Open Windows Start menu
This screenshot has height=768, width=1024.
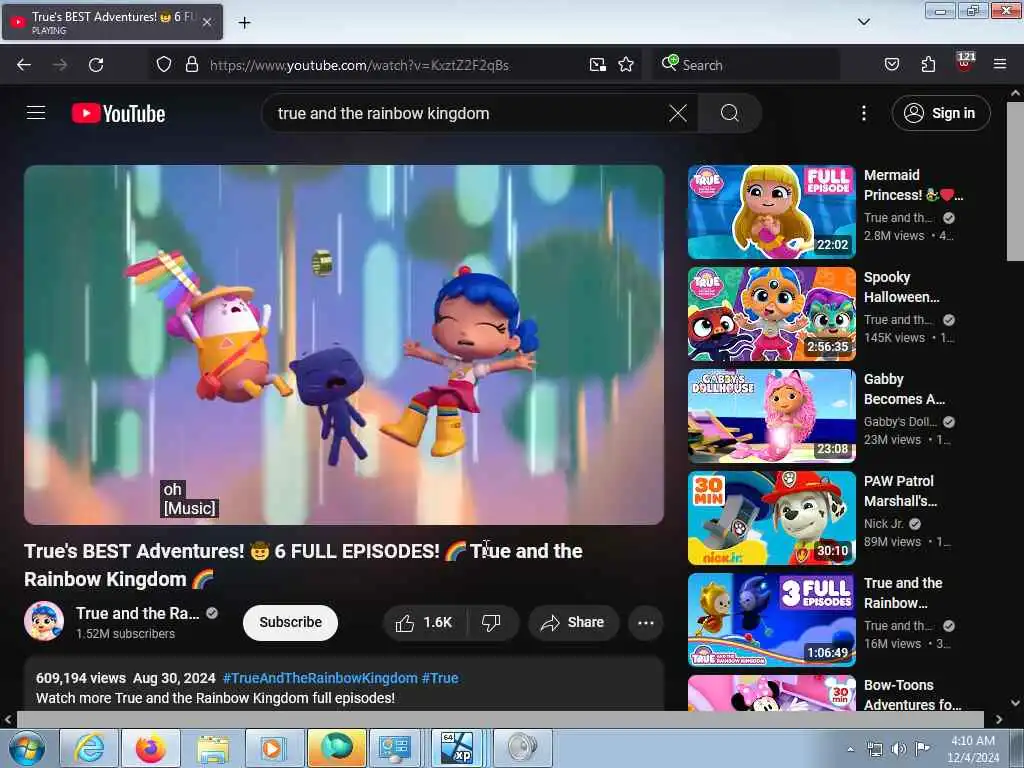pyautogui.click(x=27, y=748)
